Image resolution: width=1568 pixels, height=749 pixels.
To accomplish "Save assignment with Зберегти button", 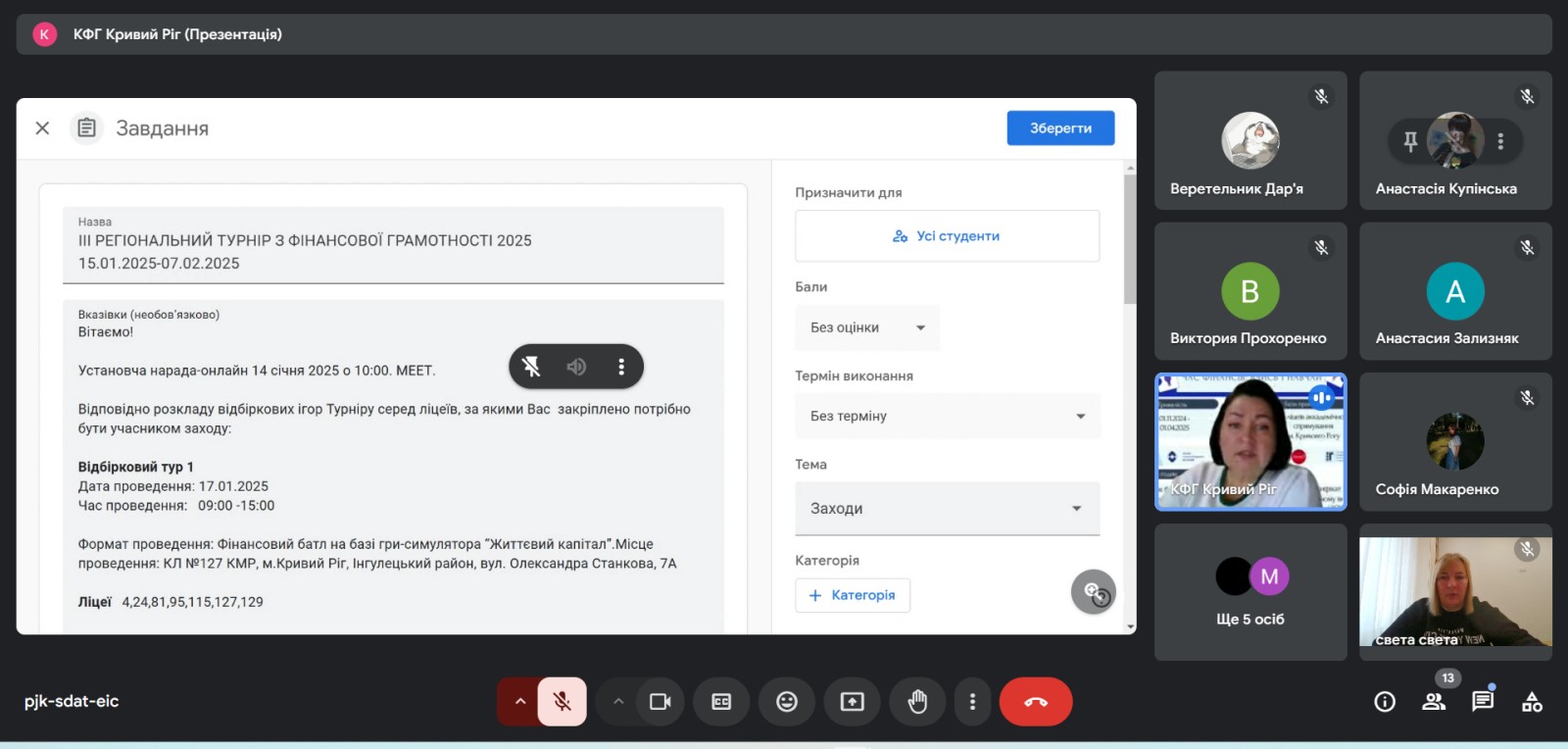I will coord(1060,127).
